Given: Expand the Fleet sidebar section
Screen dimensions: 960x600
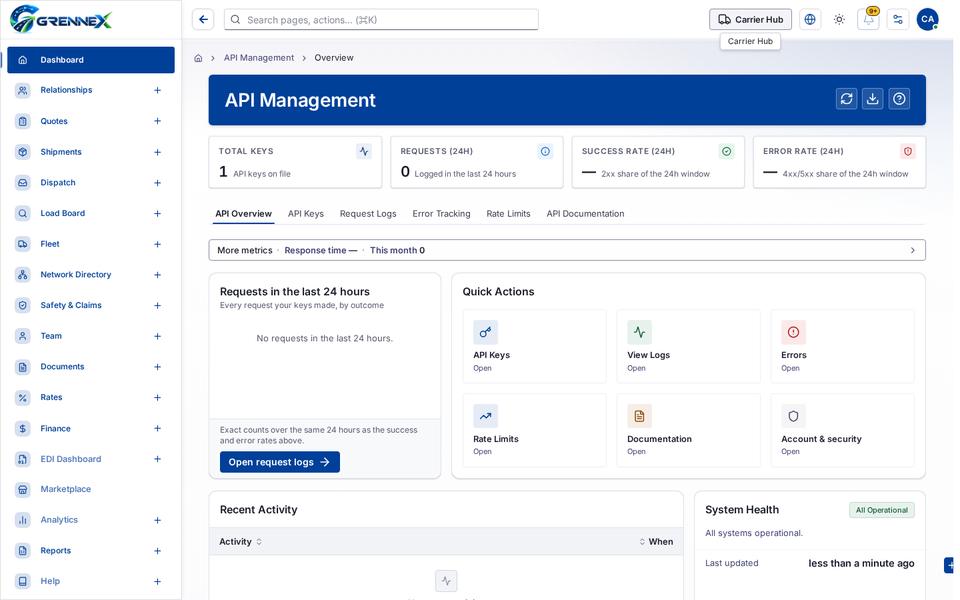Looking at the screenshot, I should coord(157,244).
